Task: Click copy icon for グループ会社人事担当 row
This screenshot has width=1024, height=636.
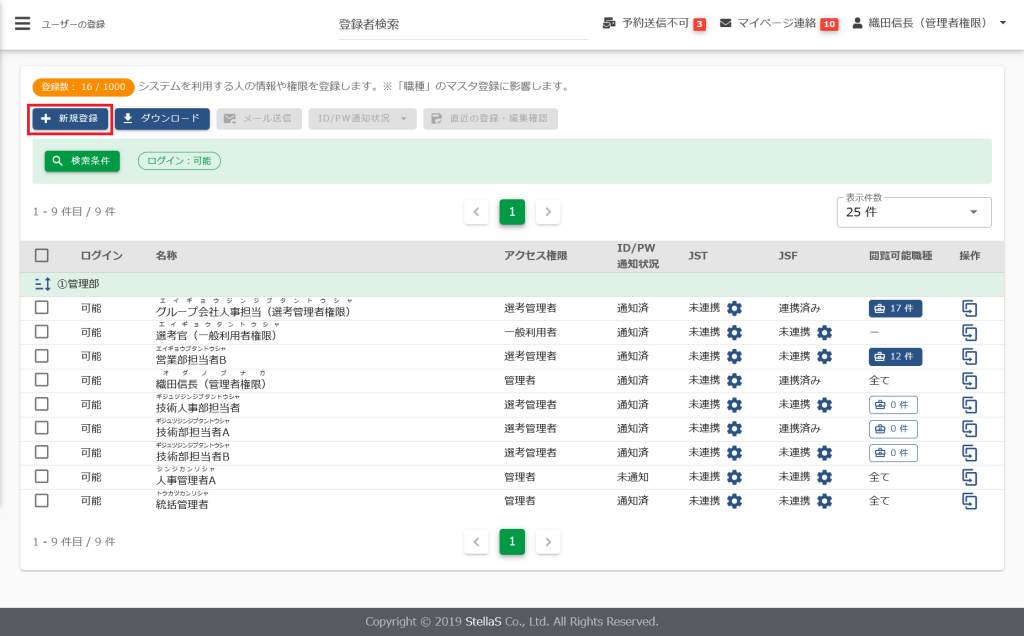Action: pyautogui.click(x=968, y=308)
